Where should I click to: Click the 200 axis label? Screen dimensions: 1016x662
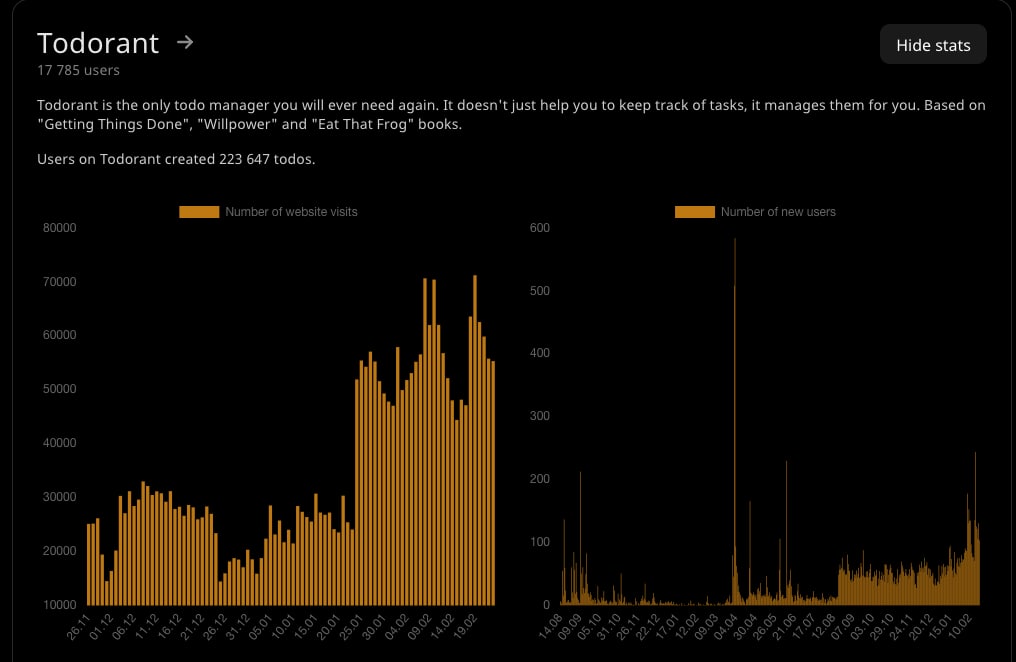(540, 479)
